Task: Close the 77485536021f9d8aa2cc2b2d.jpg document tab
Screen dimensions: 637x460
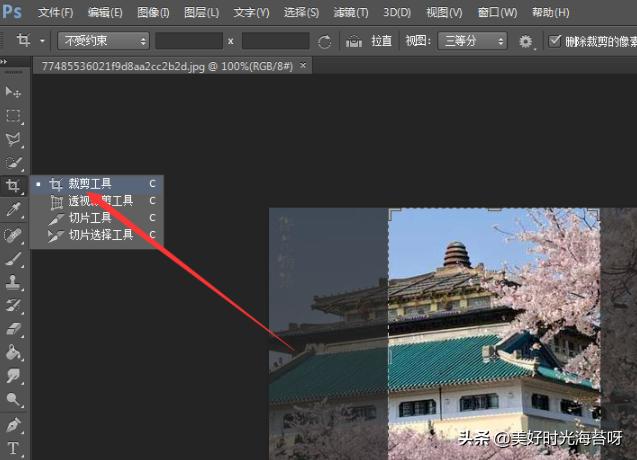Action: coord(304,65)
